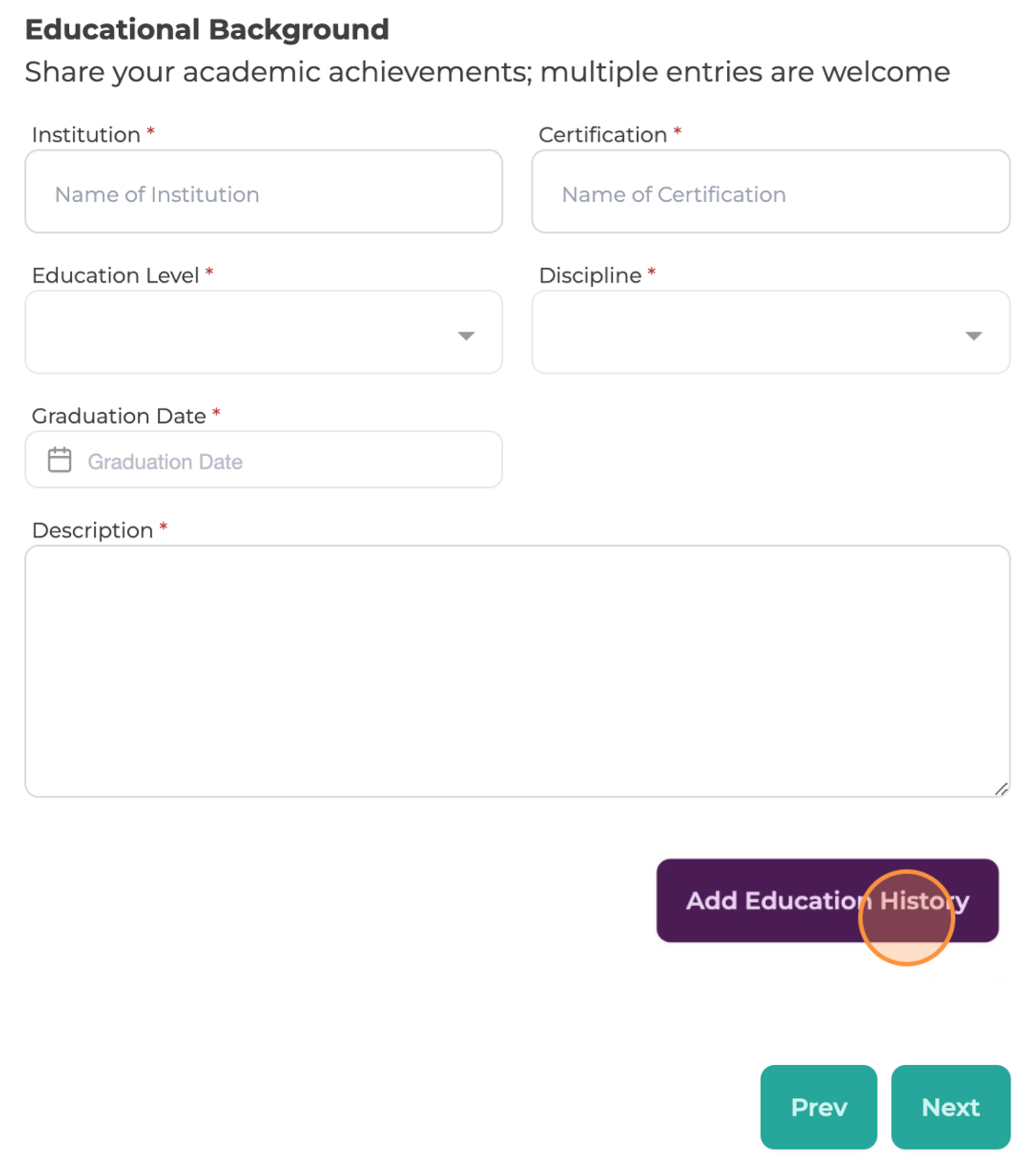Screen dimensions: 1036x1162
Task: Click the Graduation Date label text
Action: point(119,416)
